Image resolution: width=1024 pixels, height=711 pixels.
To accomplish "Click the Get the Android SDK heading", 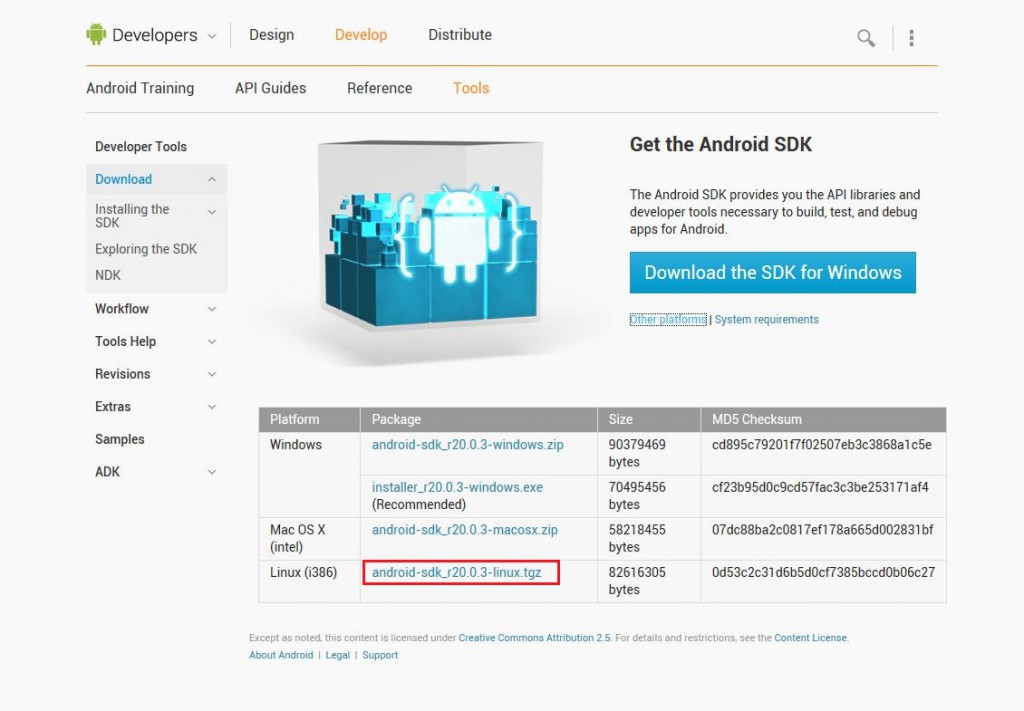I will [721, 144].
